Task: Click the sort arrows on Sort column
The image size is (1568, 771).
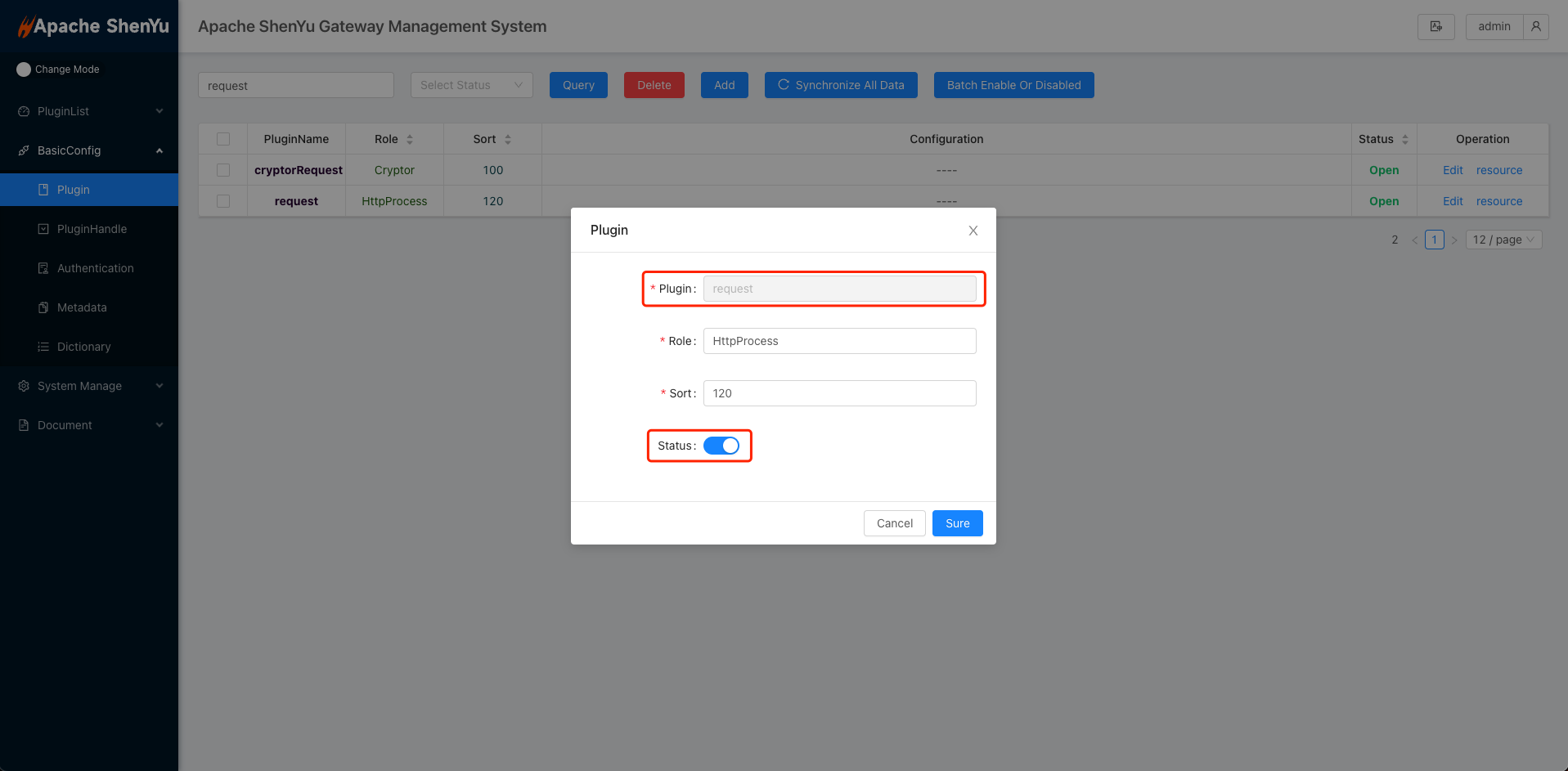Action: click(x=508, y=140)
